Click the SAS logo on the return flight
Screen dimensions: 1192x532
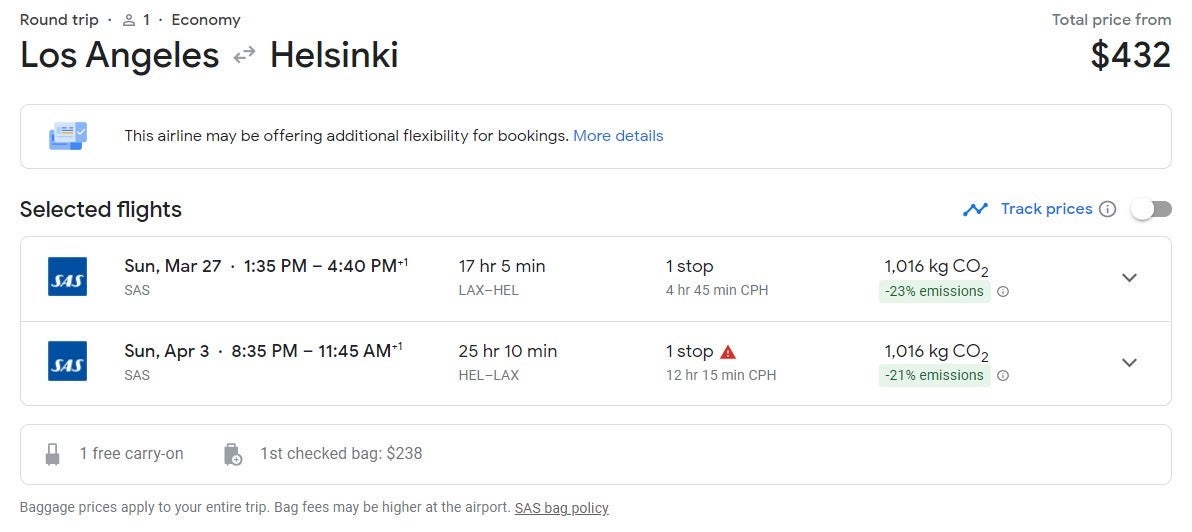(x=67, y=362)
